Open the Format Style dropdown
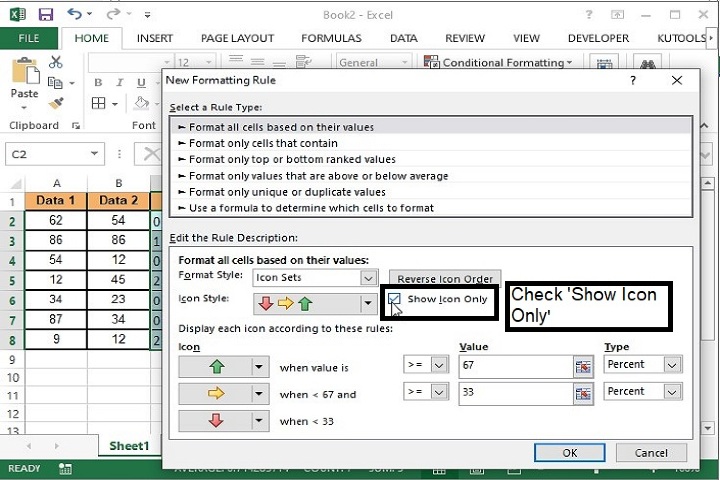The width and height of the screenshot is (720, 480). [368, 278]
